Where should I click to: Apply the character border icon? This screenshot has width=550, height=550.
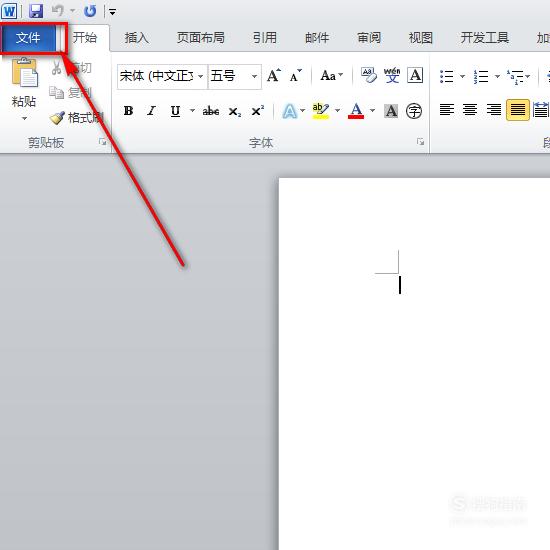pyautogui.click(x=415, y=75)
